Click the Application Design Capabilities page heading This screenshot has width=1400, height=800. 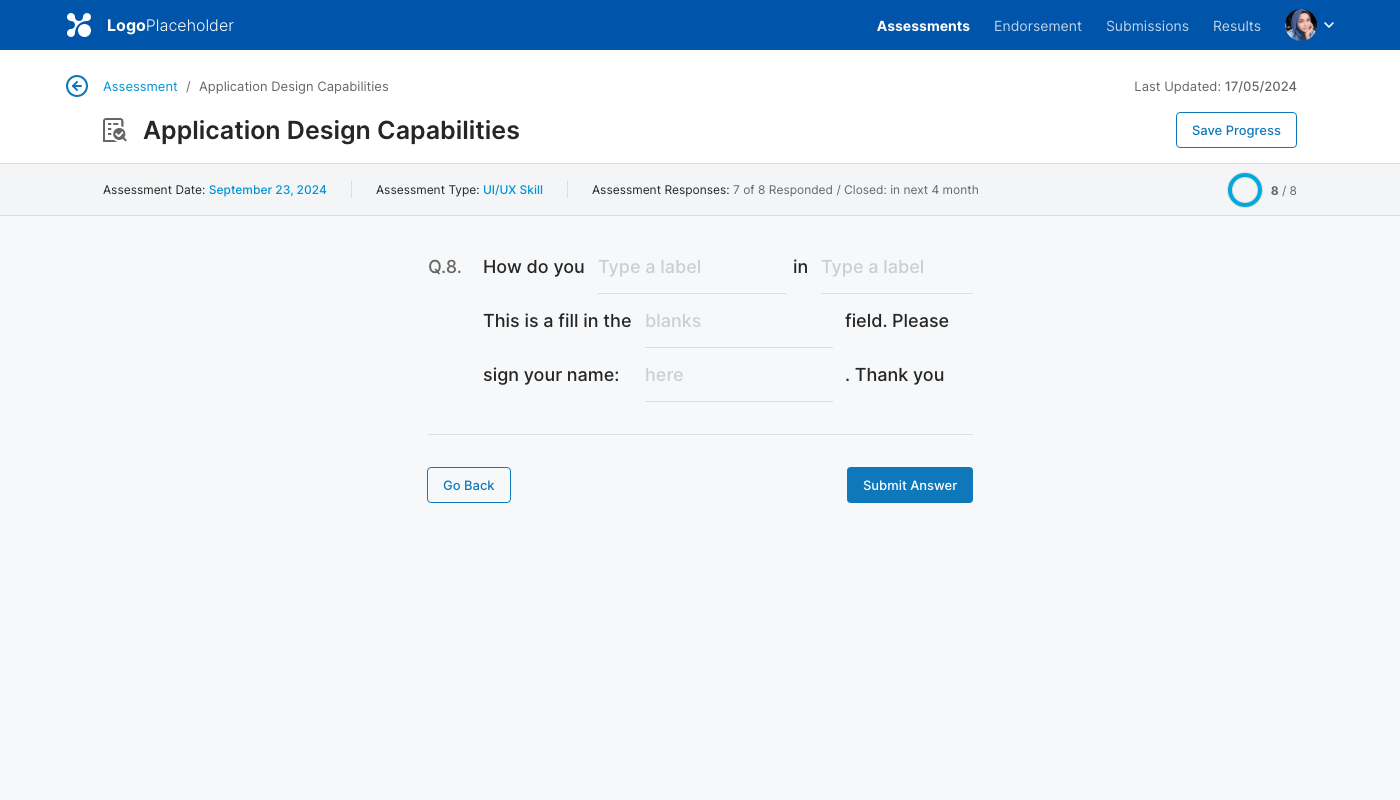331,130
